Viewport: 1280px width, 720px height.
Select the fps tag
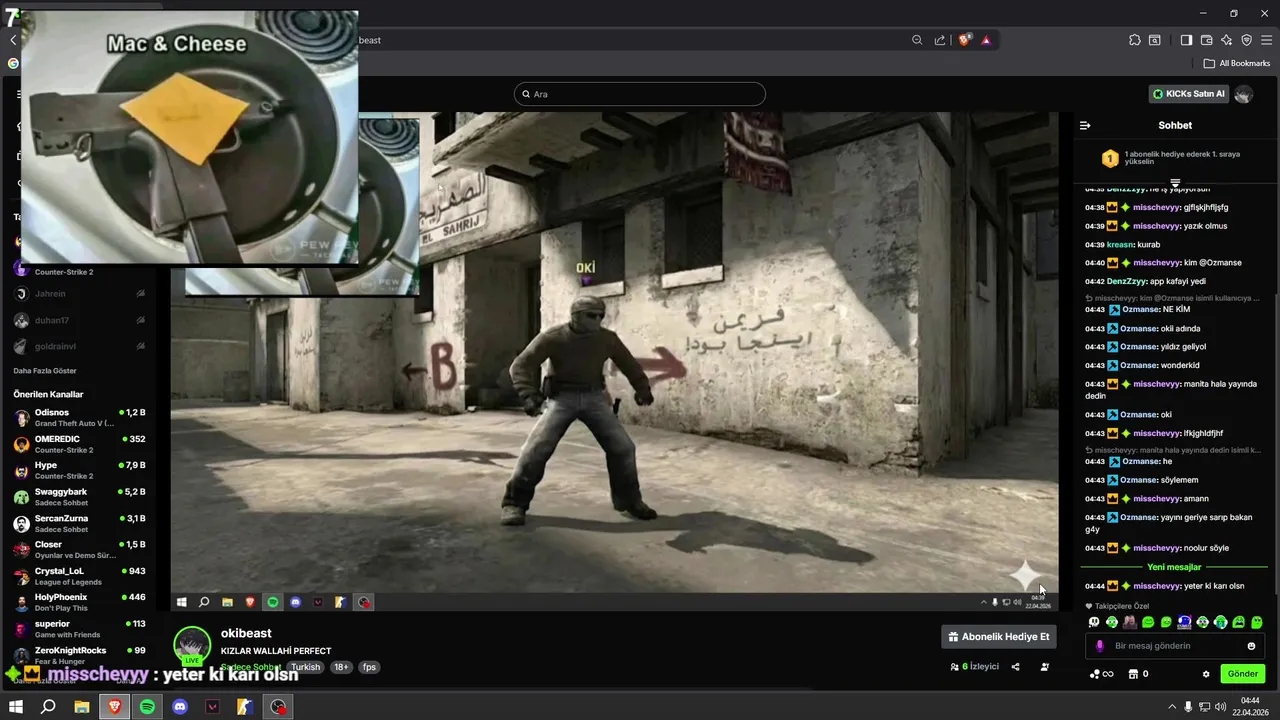point(369,667)
